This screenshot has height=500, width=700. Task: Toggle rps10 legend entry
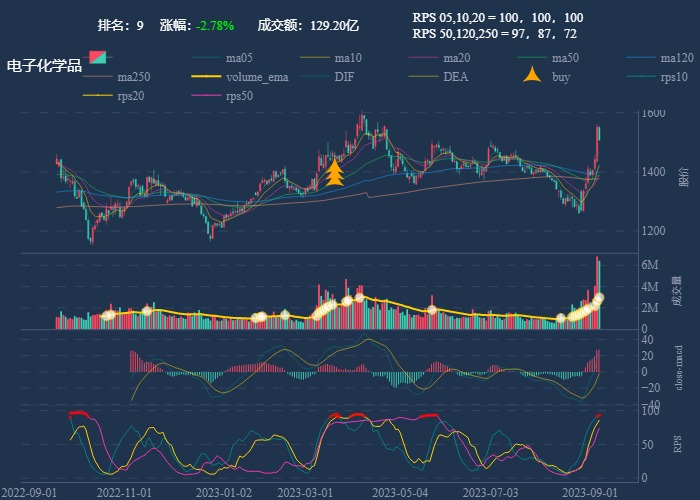click(641, 76)
